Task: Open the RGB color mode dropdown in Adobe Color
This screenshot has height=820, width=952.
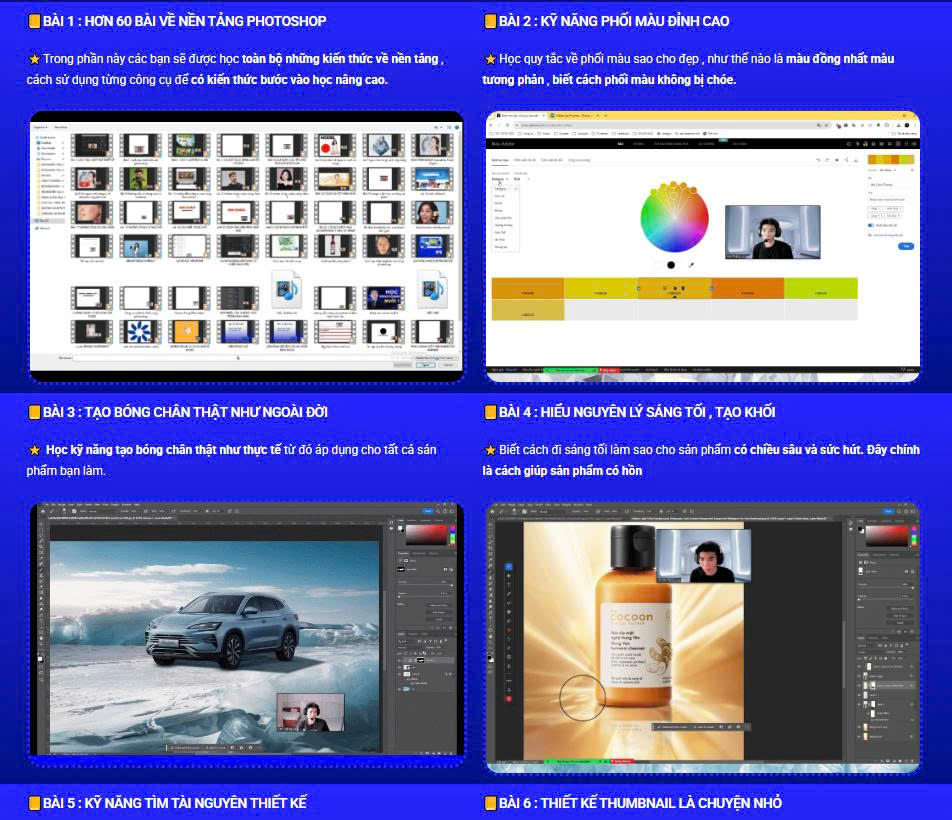Action: coord(519,179)
